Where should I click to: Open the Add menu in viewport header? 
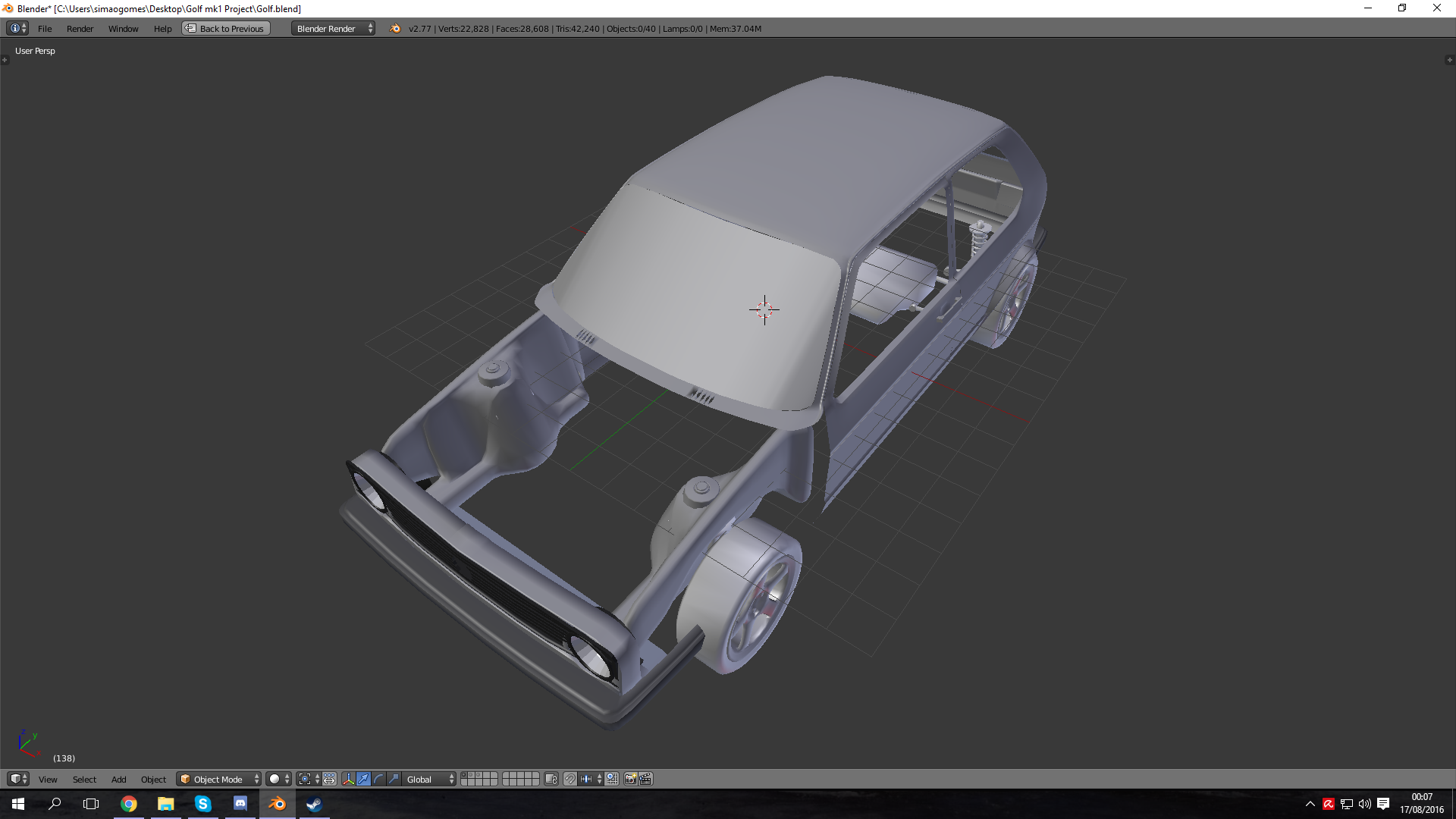click(118, 779)
